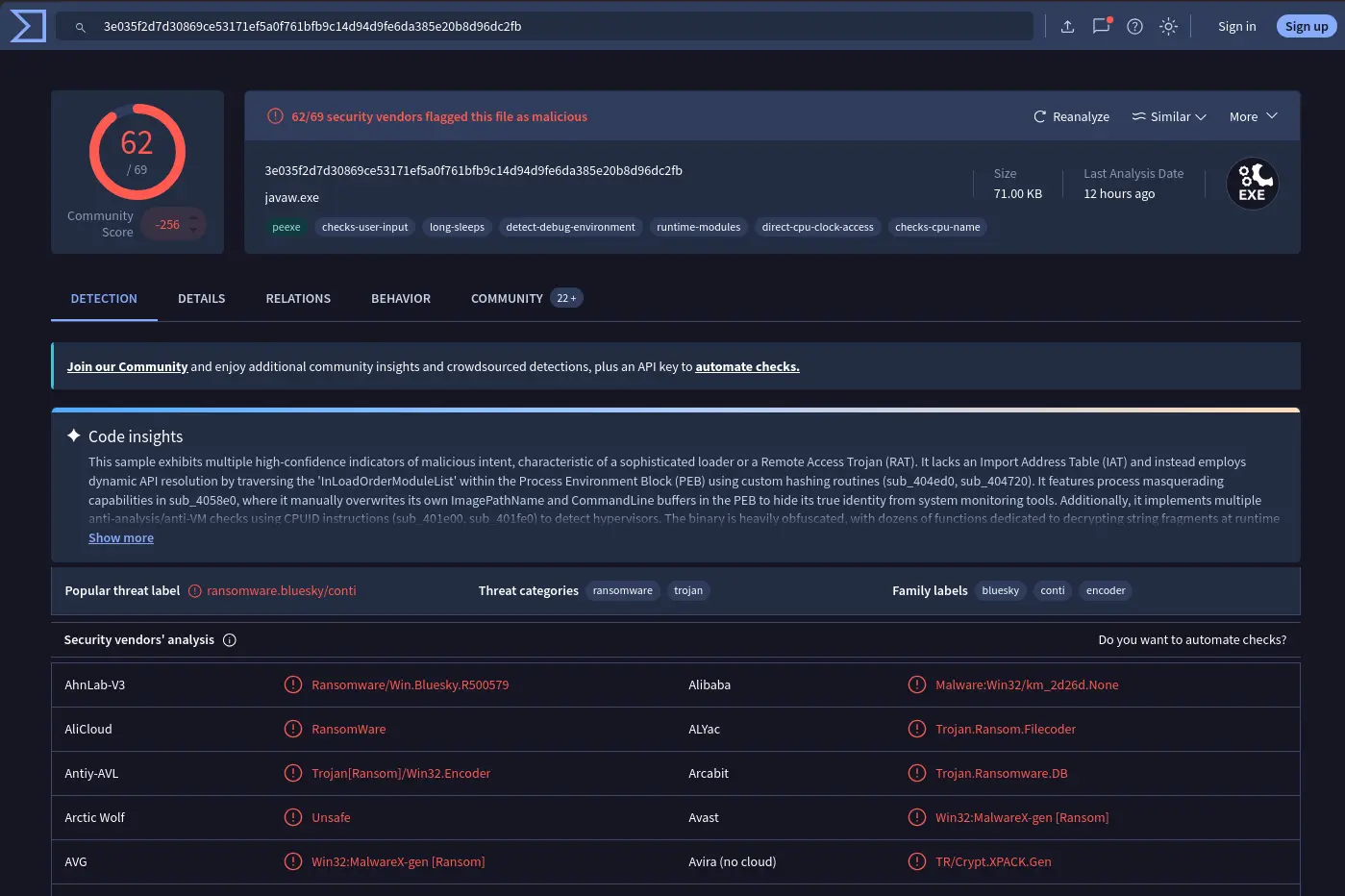Click info icon beside Security vendors' analysis
The width and height of the screenshot is (1345, 896).
[230, 640]
